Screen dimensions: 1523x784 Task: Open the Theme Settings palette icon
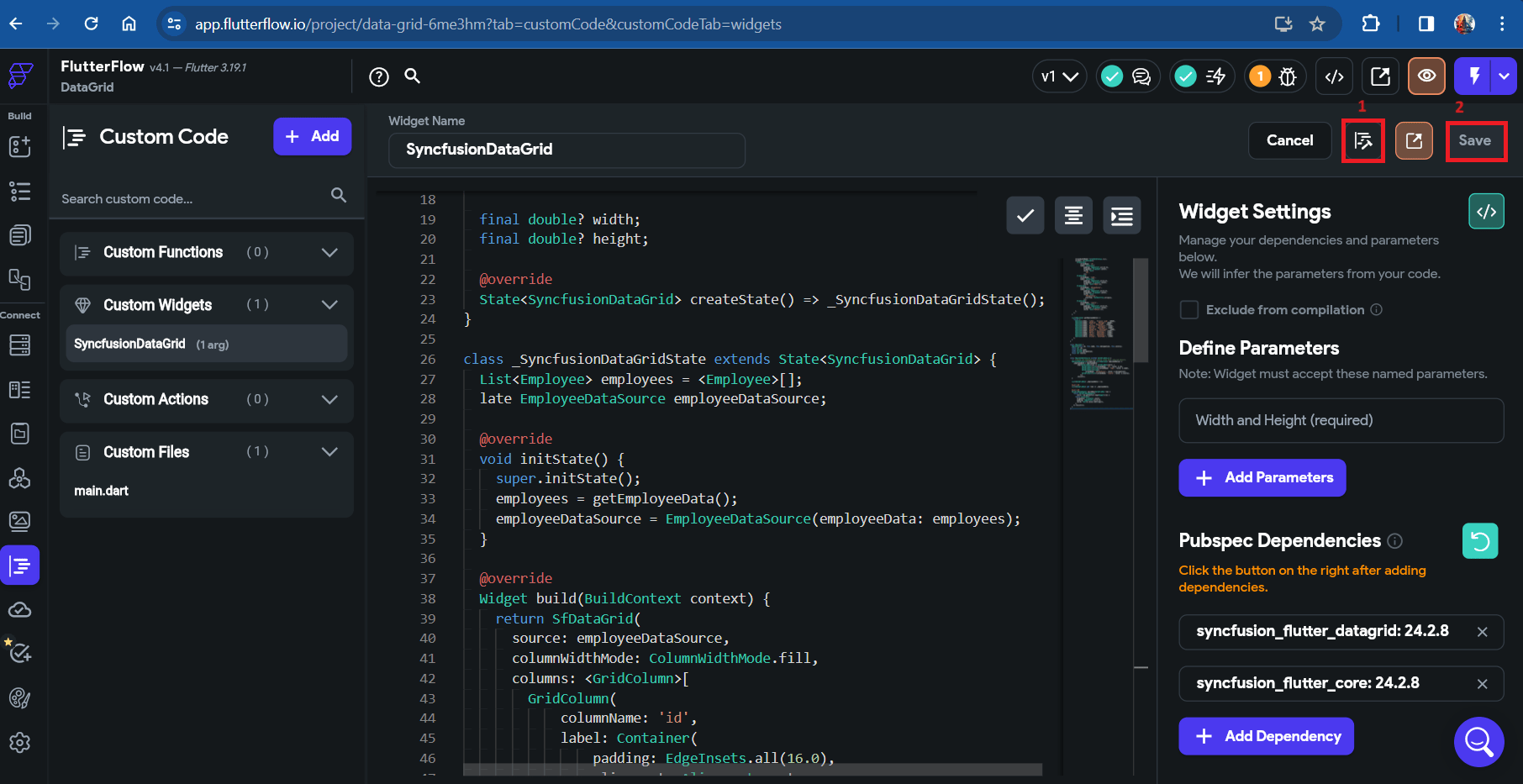click(20, 698)
